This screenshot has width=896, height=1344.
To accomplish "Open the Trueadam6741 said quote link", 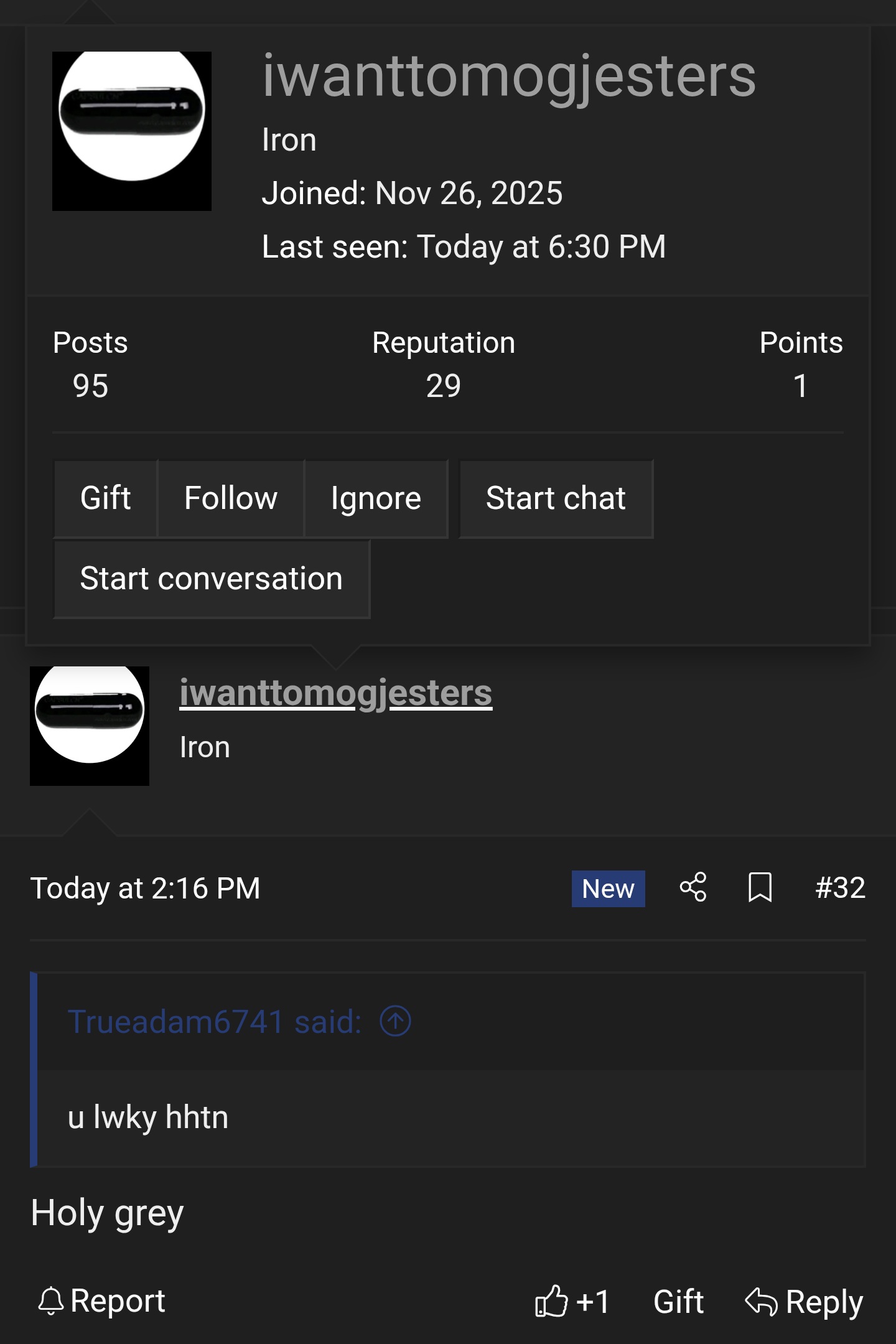I will 215,1022.
